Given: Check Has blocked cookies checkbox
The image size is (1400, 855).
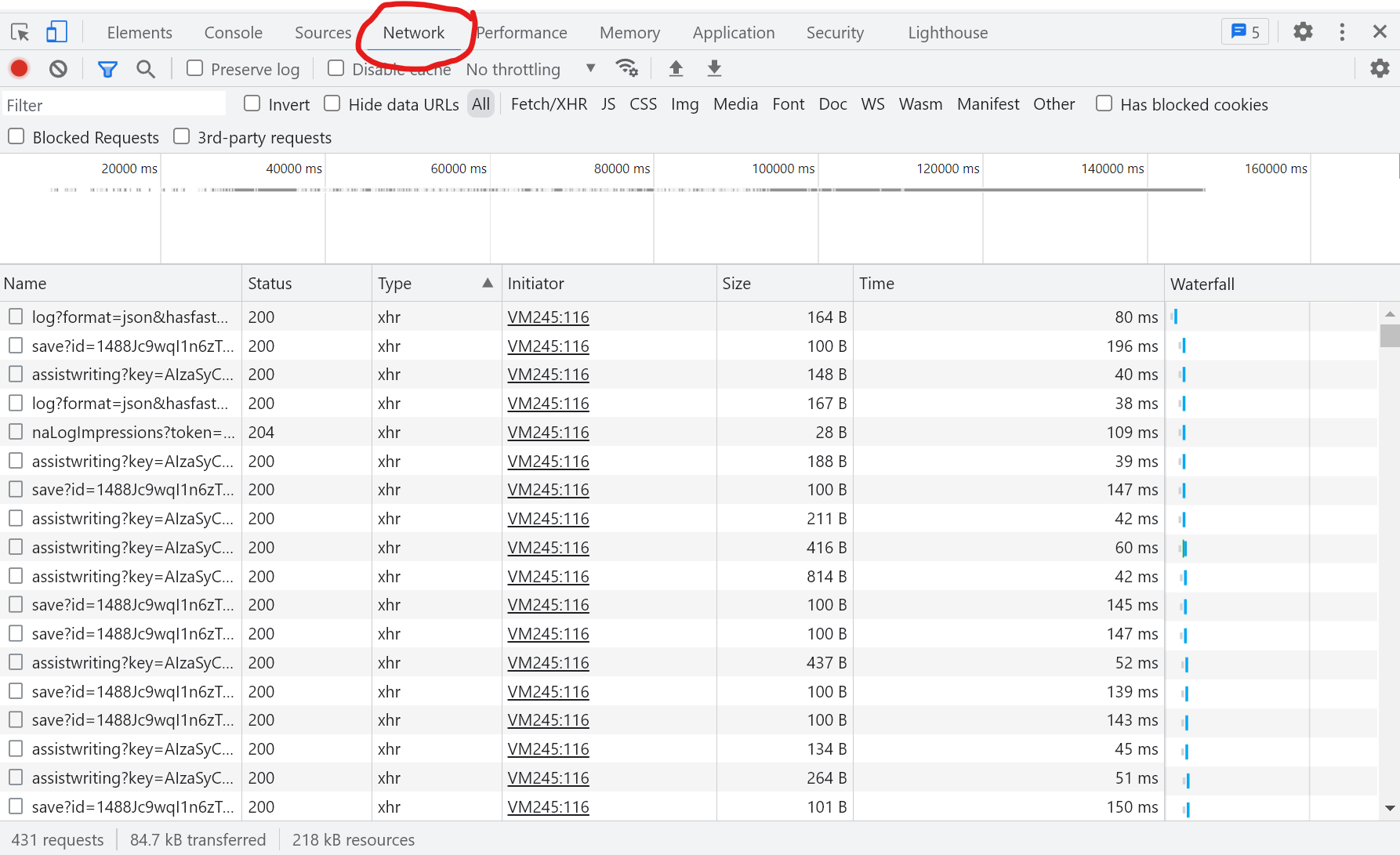Looking at the screenshot, I should click(1104, 103).
